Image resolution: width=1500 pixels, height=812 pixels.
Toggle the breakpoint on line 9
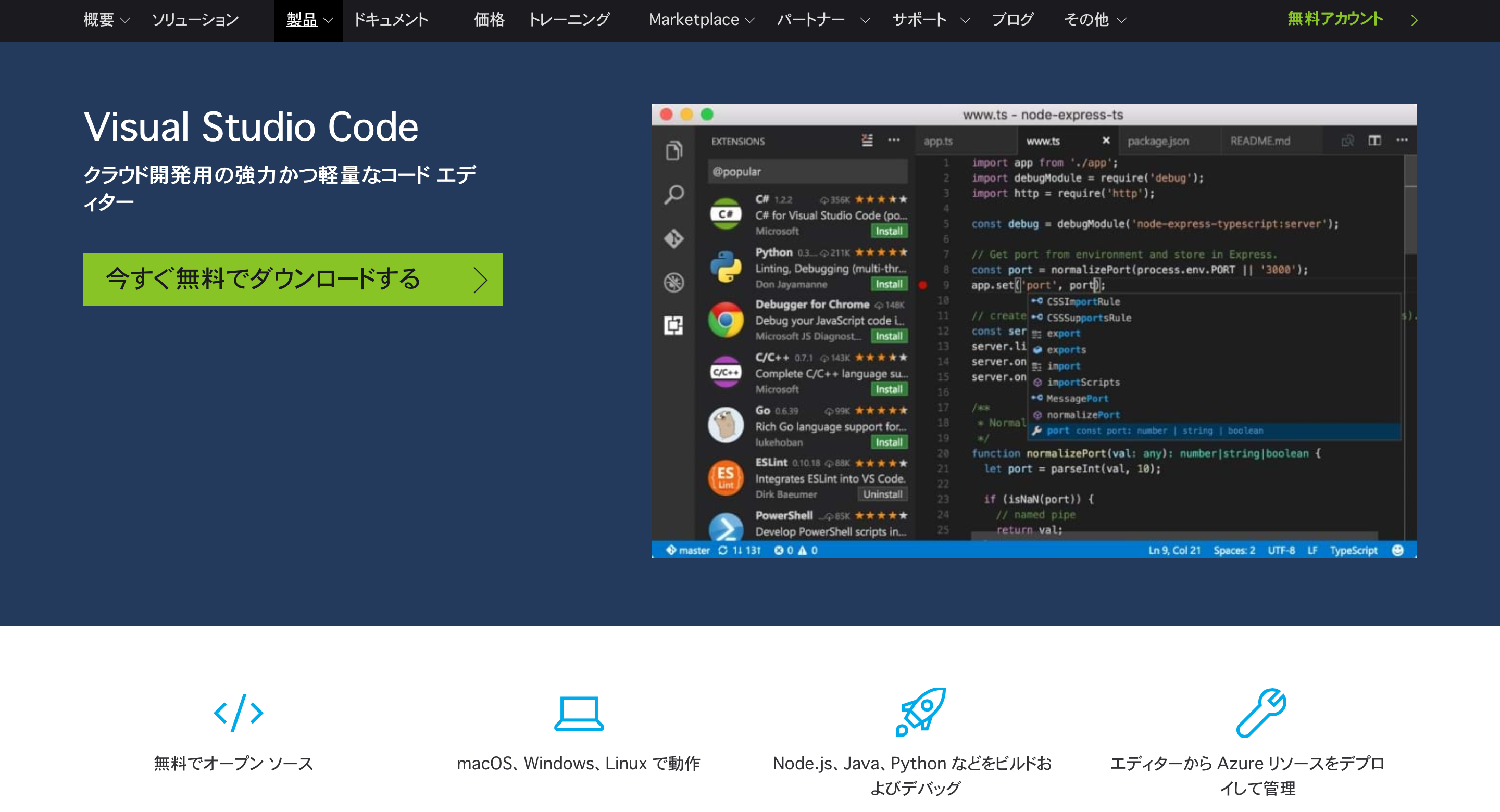point(923,285)
